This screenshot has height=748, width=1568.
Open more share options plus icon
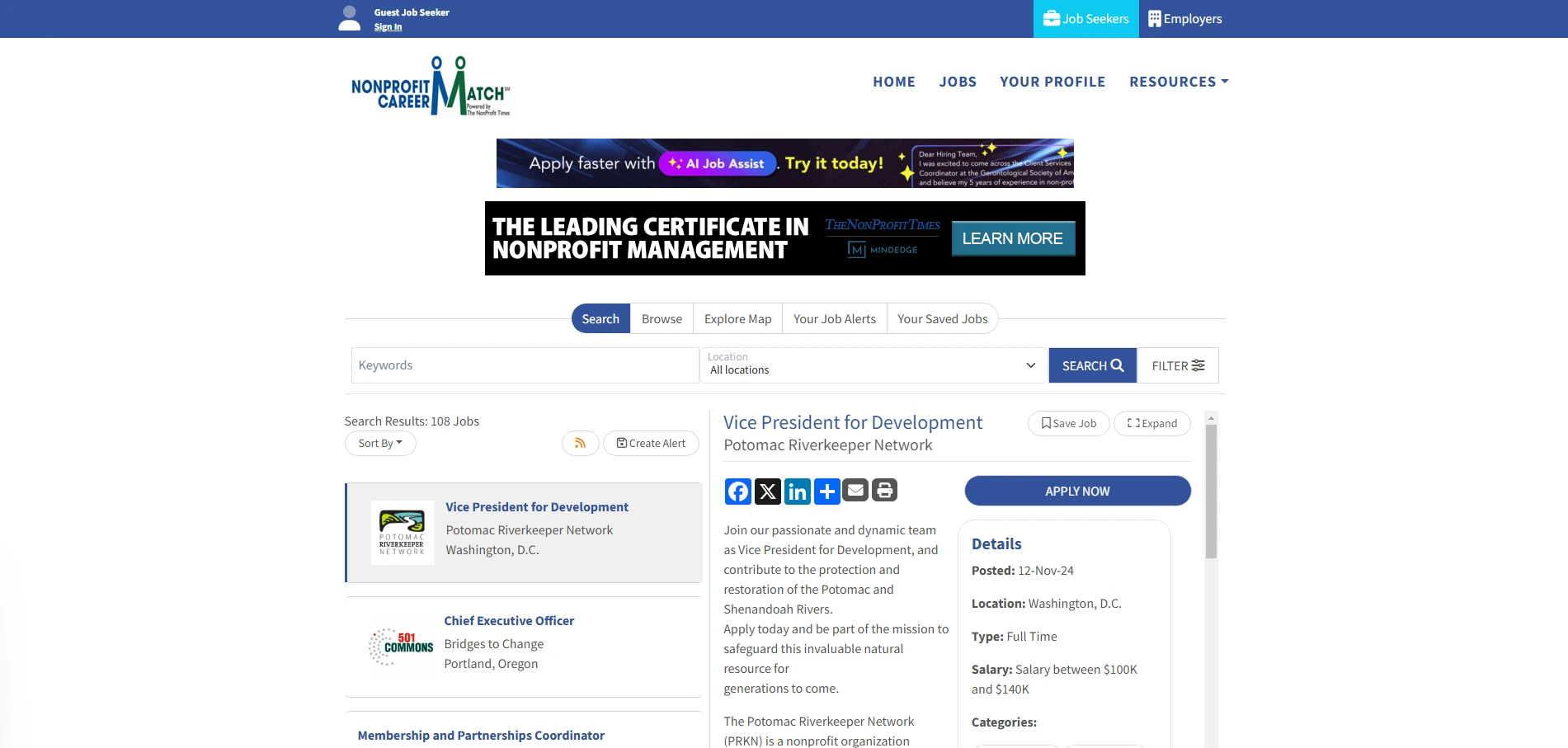[x=826, y=492]
